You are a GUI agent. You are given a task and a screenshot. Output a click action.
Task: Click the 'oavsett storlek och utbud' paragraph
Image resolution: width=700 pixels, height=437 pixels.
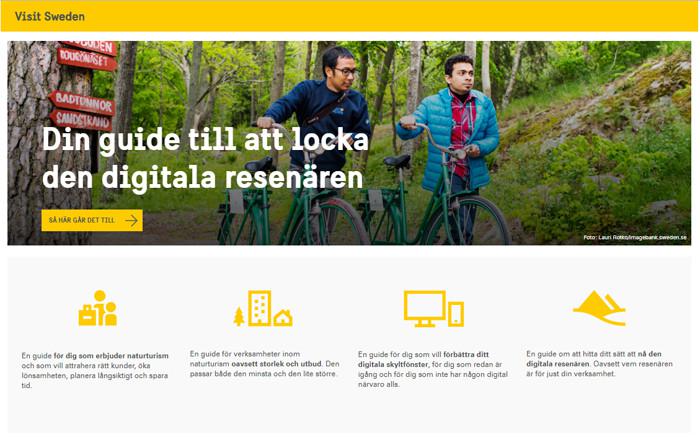(x=264, y=364)
